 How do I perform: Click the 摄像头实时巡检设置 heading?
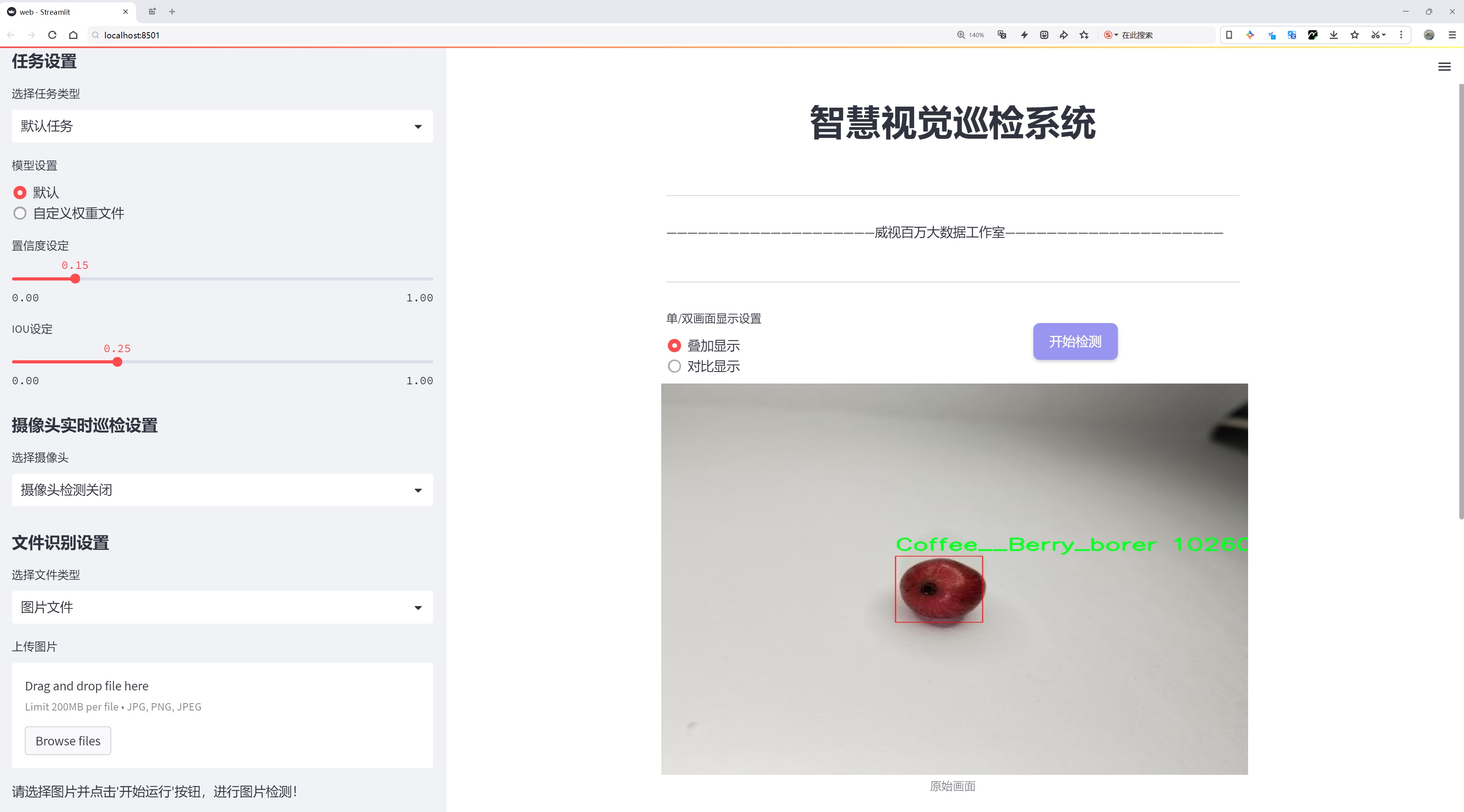coord(84,425)
